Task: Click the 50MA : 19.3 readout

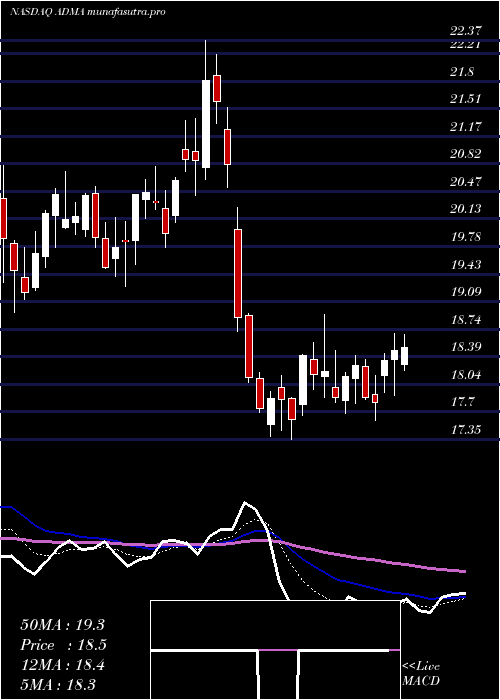Action: (62, 625)
